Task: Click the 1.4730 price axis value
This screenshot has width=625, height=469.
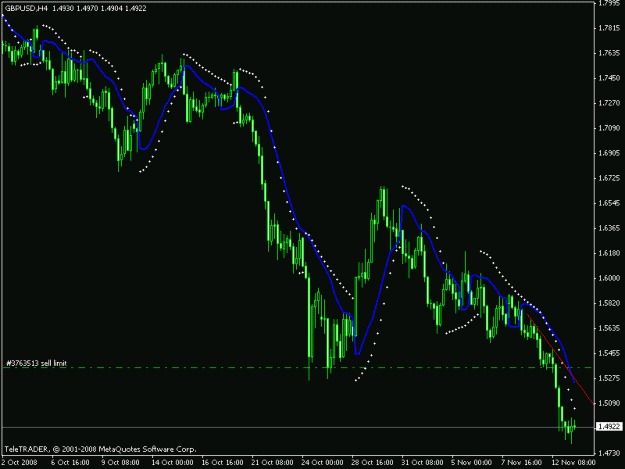Action: click(609, 453)
